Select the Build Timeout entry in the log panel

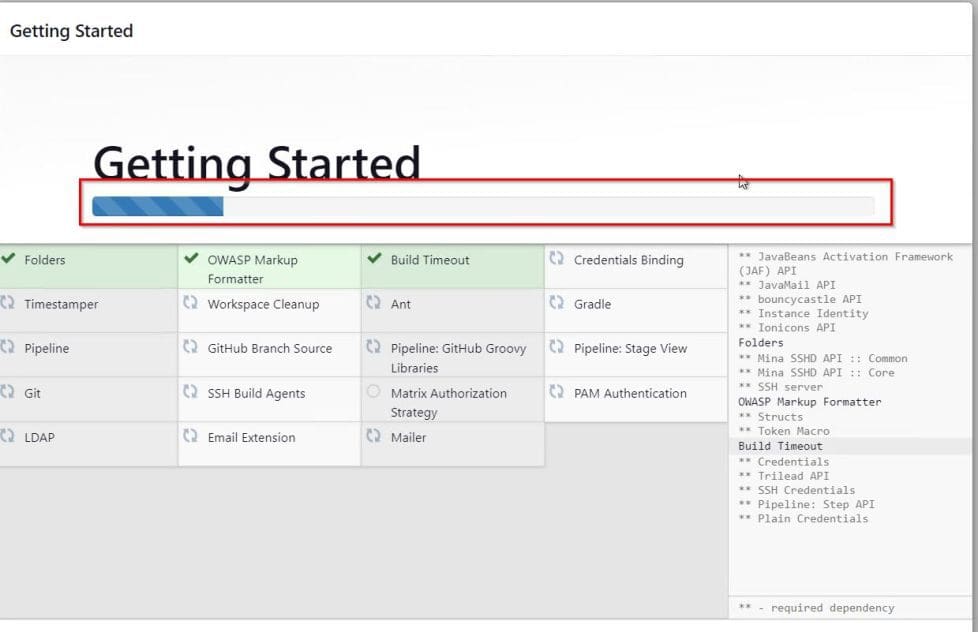(x=780, y=446)
